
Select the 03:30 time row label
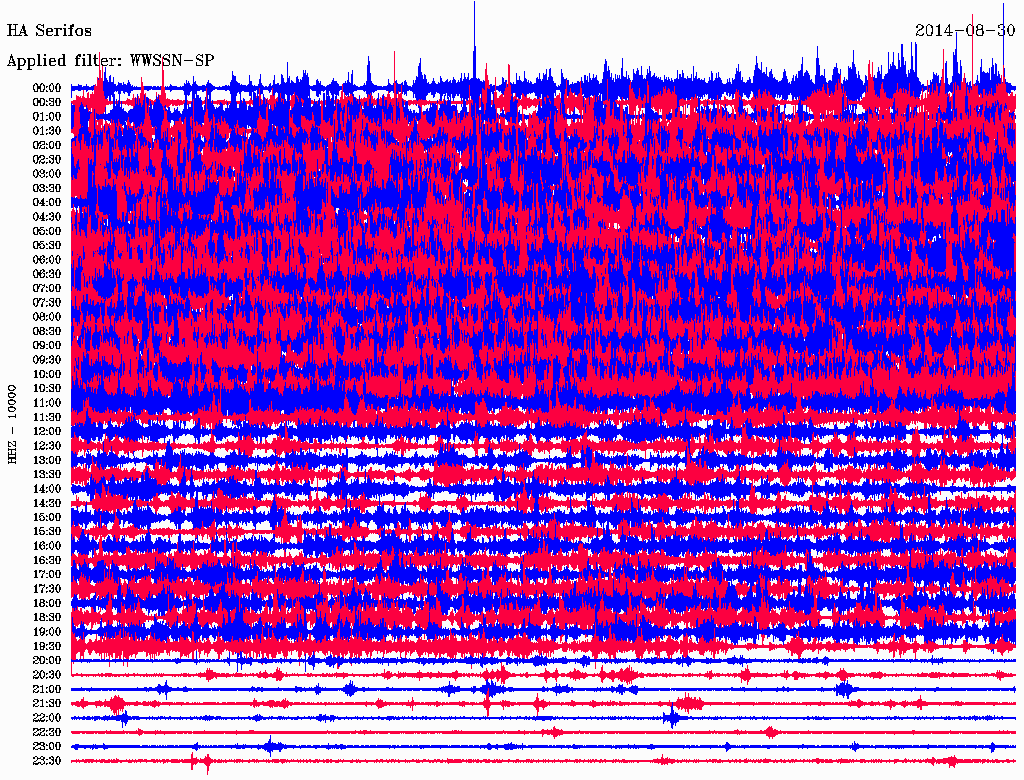tap(47, 188)
